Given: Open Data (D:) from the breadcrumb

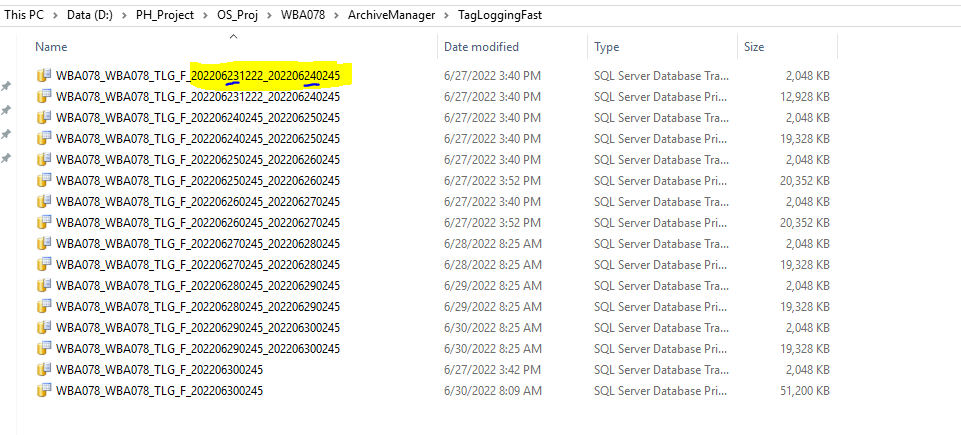Looking at the screenshot, I should tap(91, 15).
